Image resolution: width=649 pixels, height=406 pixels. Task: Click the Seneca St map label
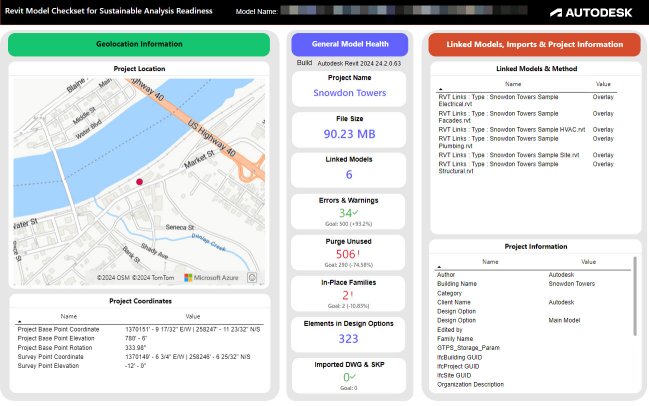point(180,228)
